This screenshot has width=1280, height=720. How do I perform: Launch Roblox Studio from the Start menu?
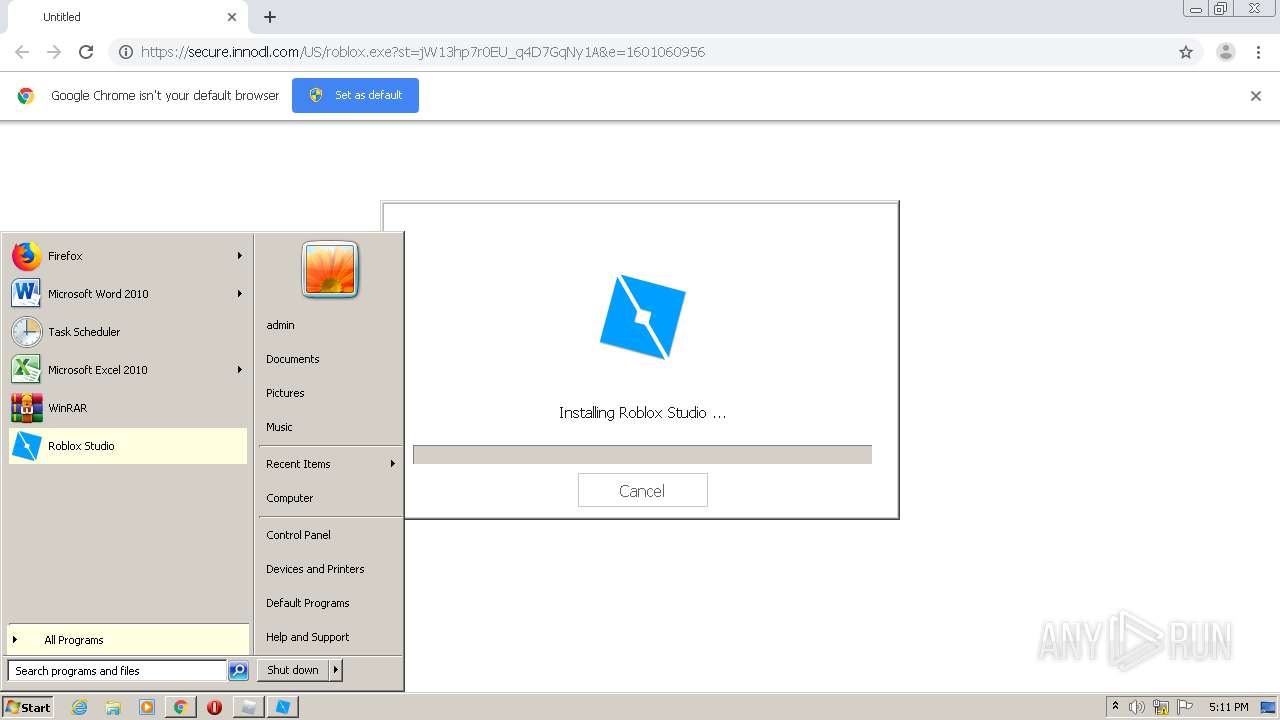(x=127, y=446)
